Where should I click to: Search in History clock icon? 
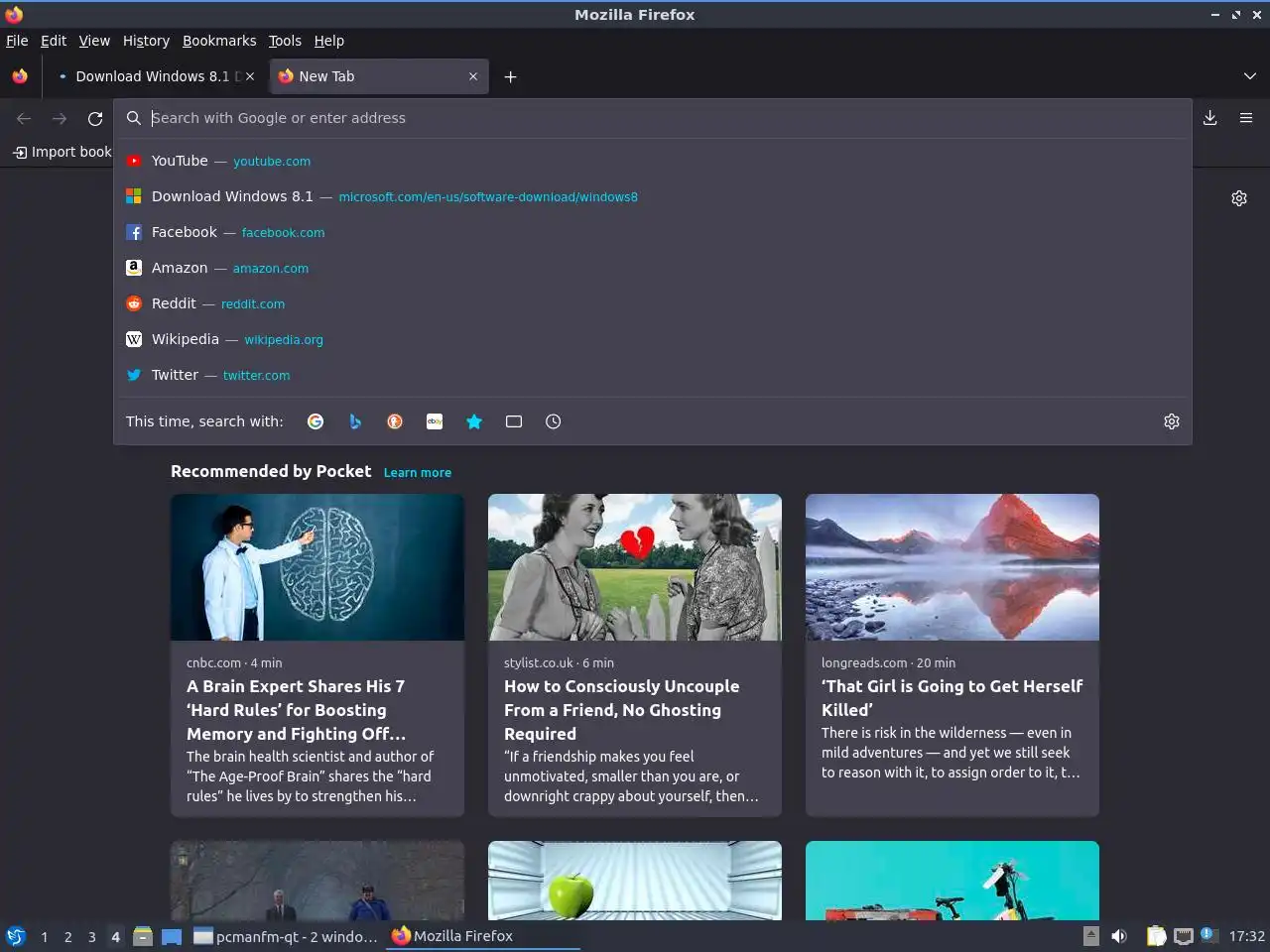554,421
